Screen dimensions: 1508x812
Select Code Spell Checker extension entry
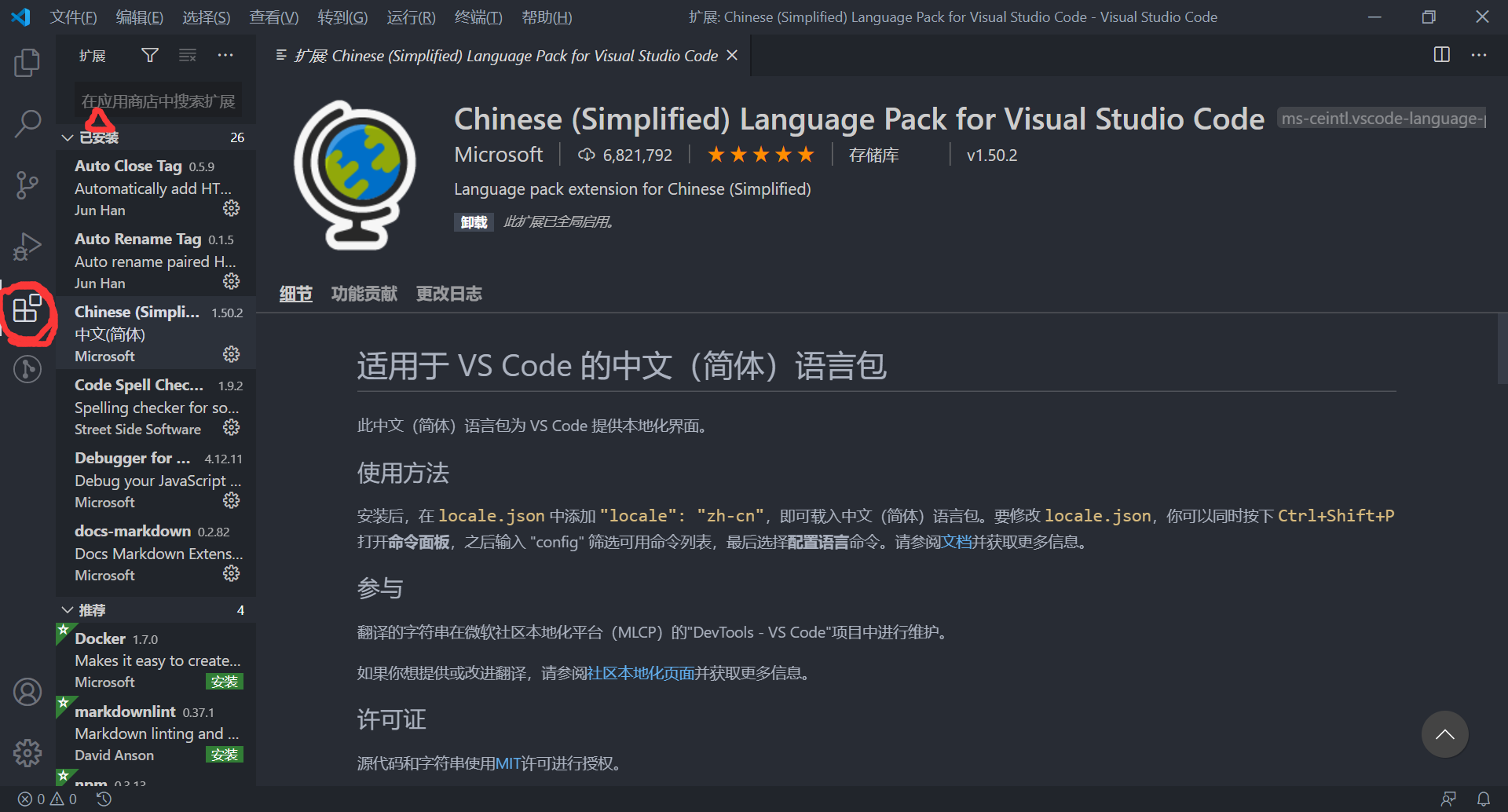156,406
